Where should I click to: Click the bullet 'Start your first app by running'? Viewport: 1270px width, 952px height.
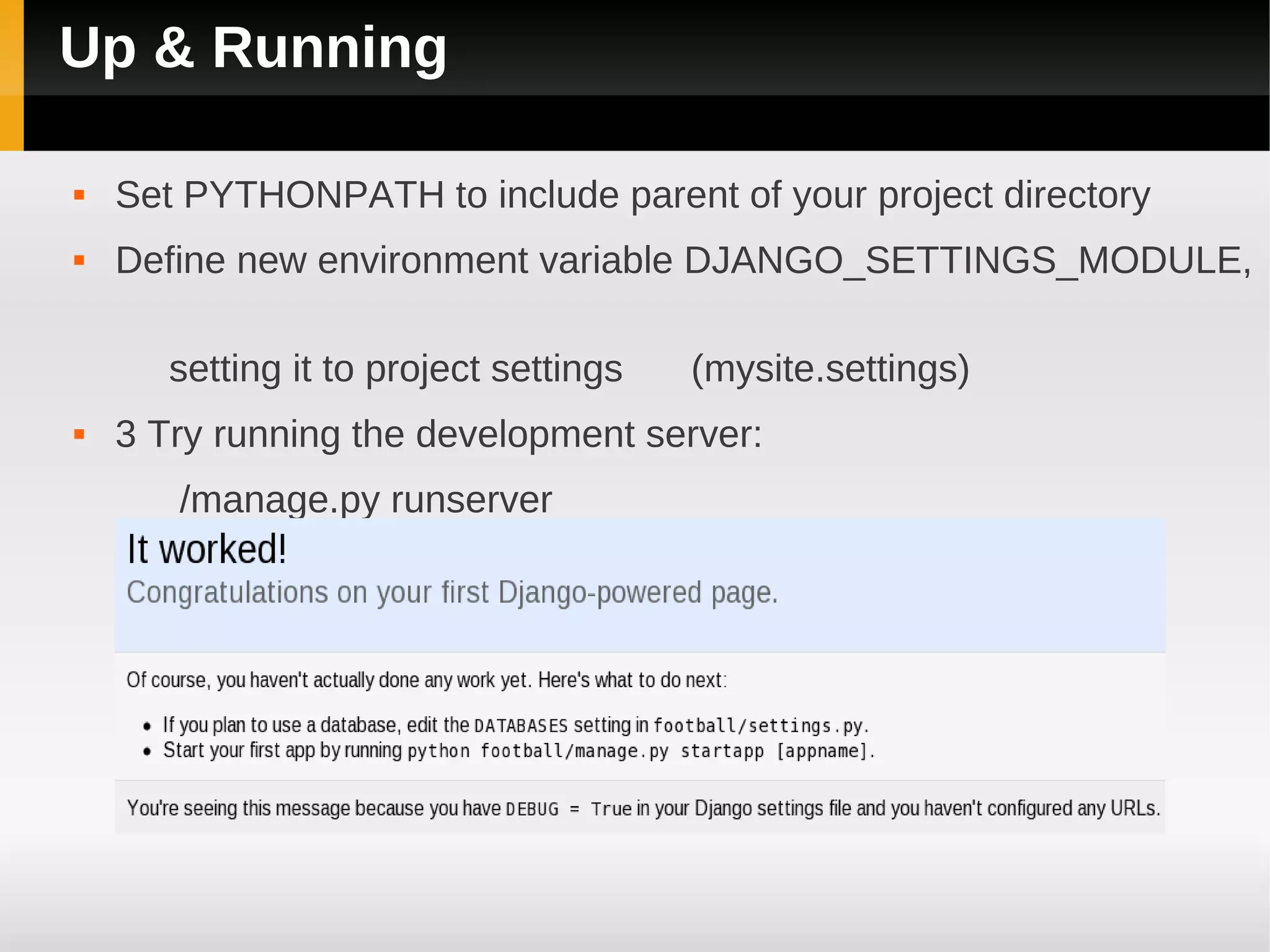pyautogui.click(x=519, y=750)
